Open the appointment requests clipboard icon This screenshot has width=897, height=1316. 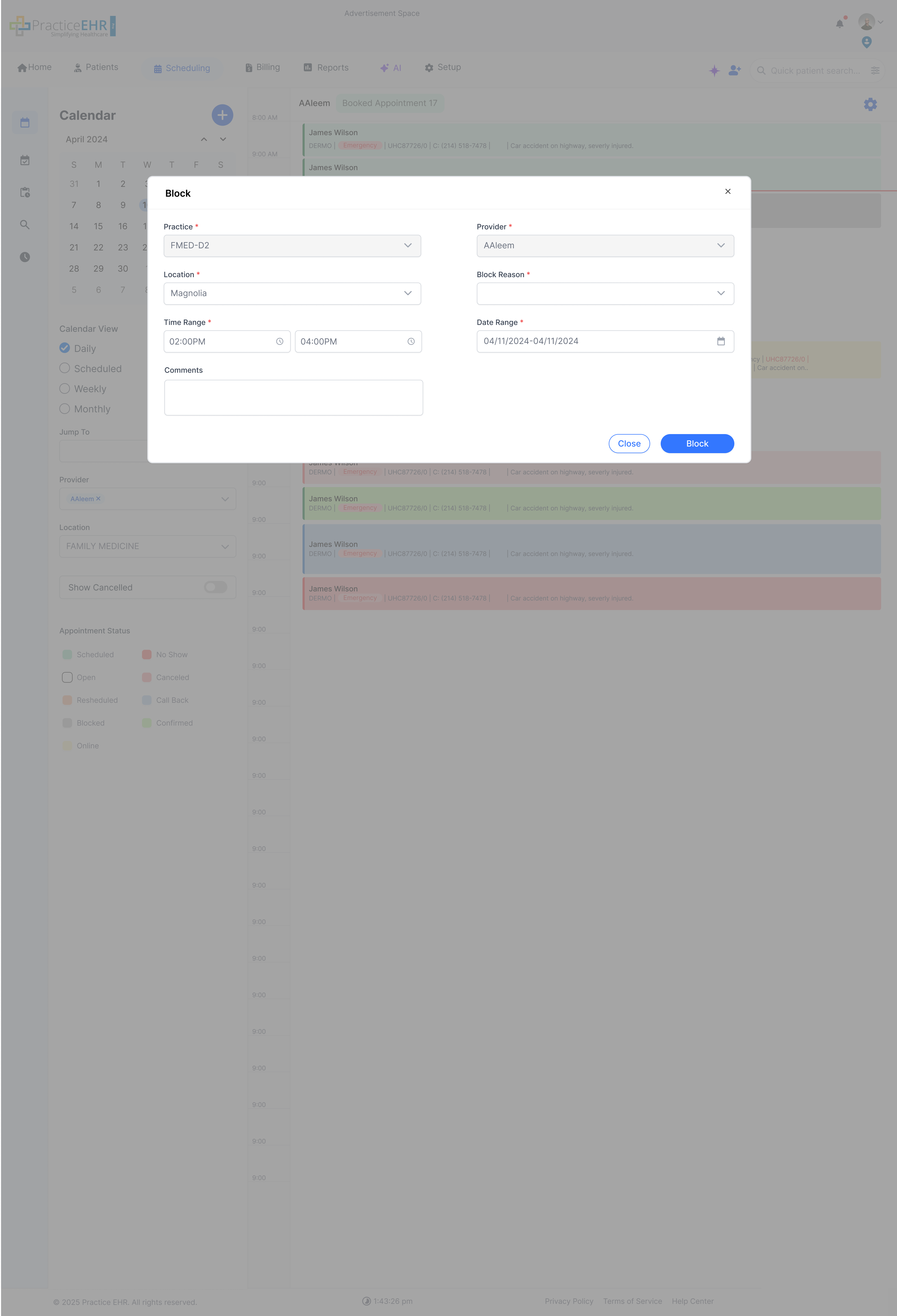25,192
